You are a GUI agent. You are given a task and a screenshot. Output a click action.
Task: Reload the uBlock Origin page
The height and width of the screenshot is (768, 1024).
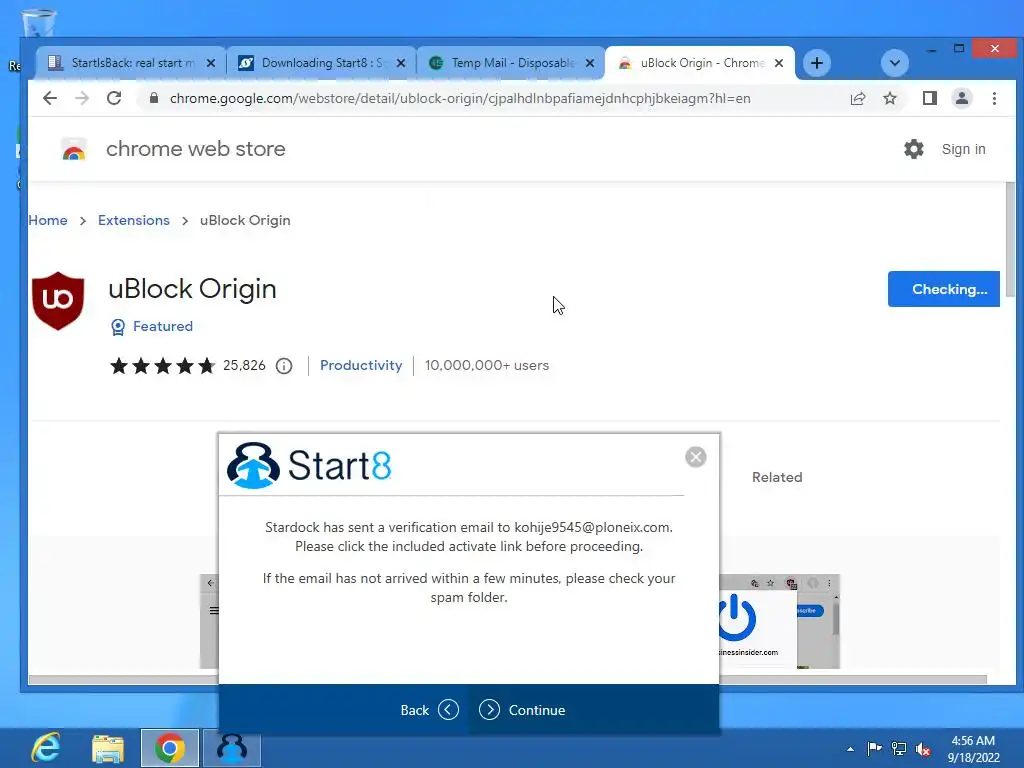click(x=114, y=99)
